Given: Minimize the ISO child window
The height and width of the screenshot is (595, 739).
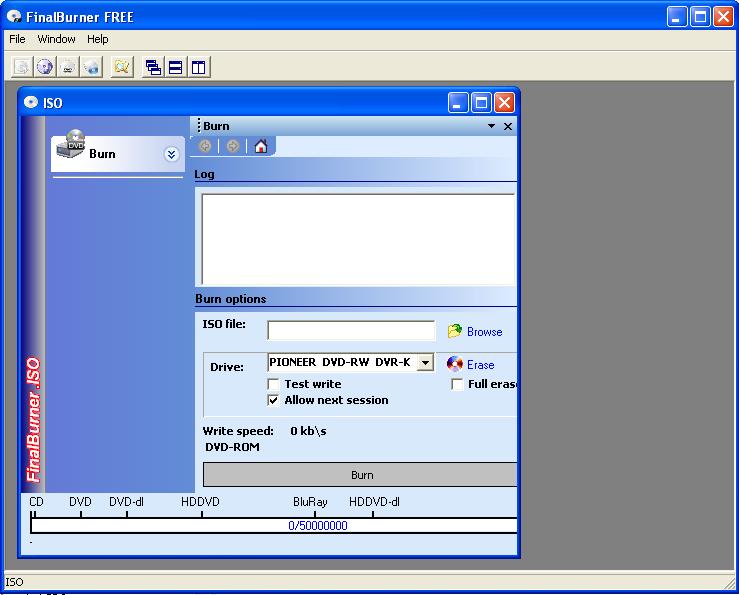Looking at the screenshot, I should pyautogui.click(x=458, y=102).
